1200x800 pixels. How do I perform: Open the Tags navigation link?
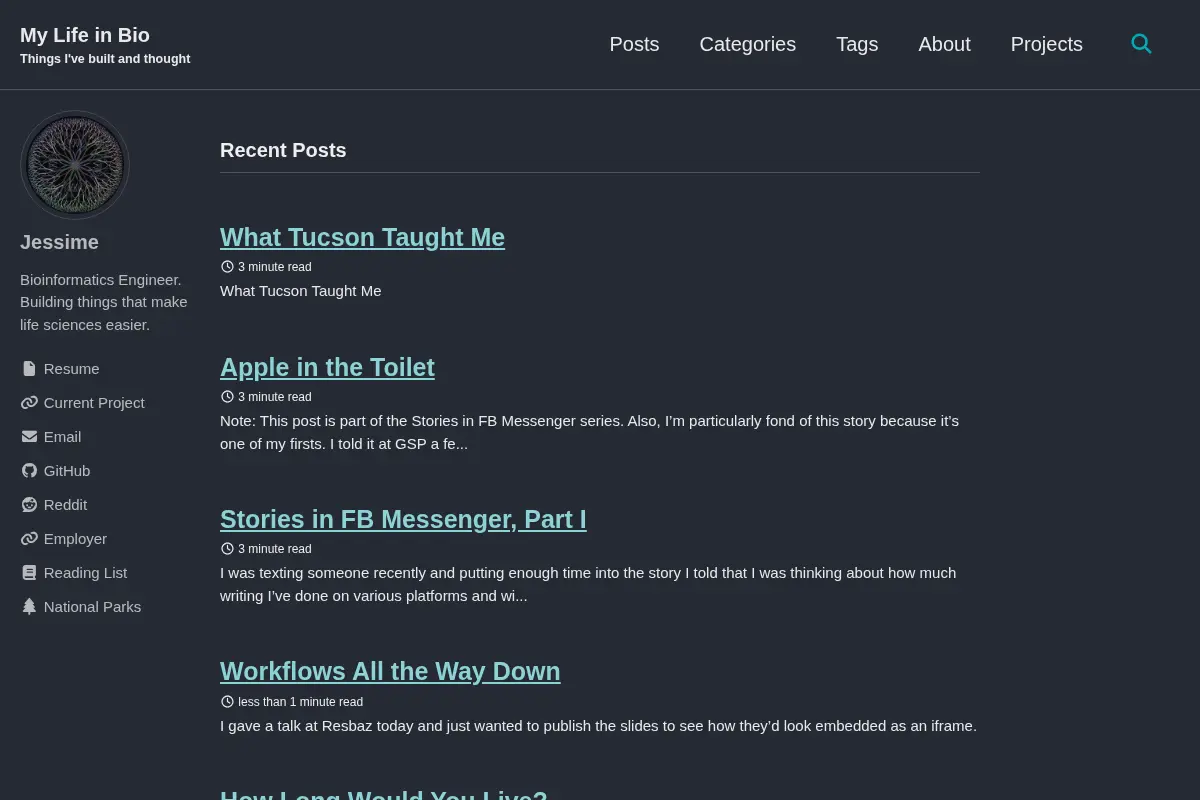click(857, 44)
